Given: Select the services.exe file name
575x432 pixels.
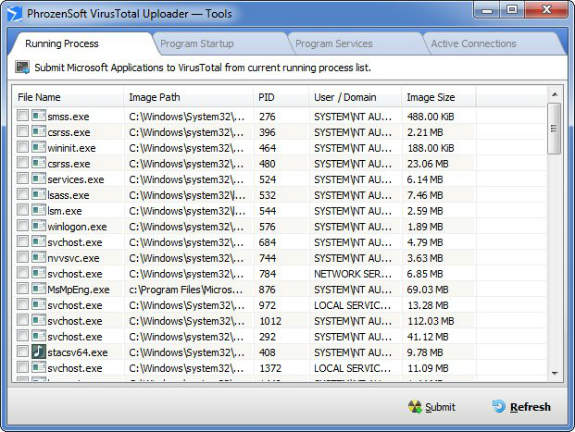Looking at the screenshot, I should pos(76,180).
